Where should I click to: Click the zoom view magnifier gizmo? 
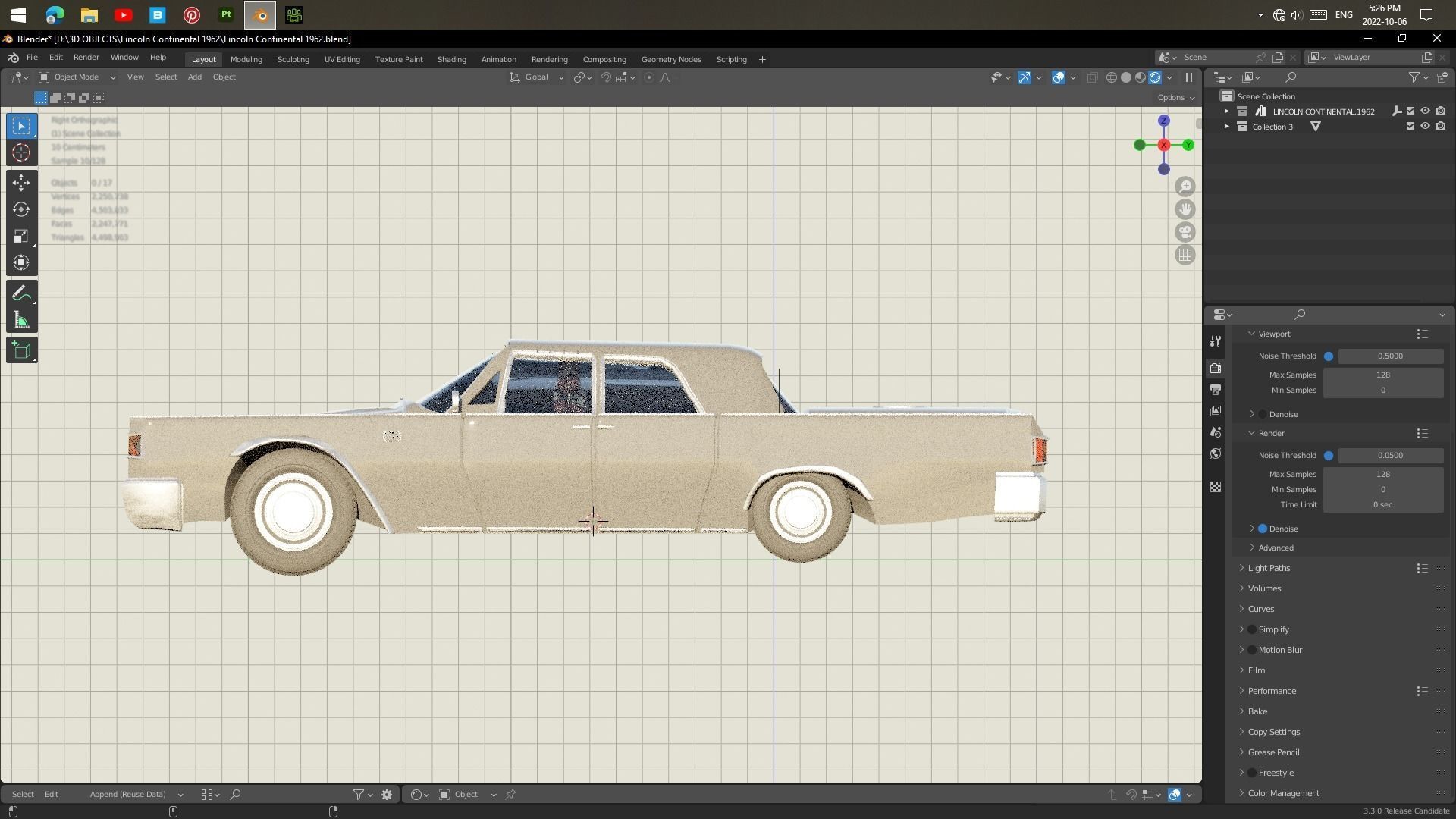click(1185, 187)
